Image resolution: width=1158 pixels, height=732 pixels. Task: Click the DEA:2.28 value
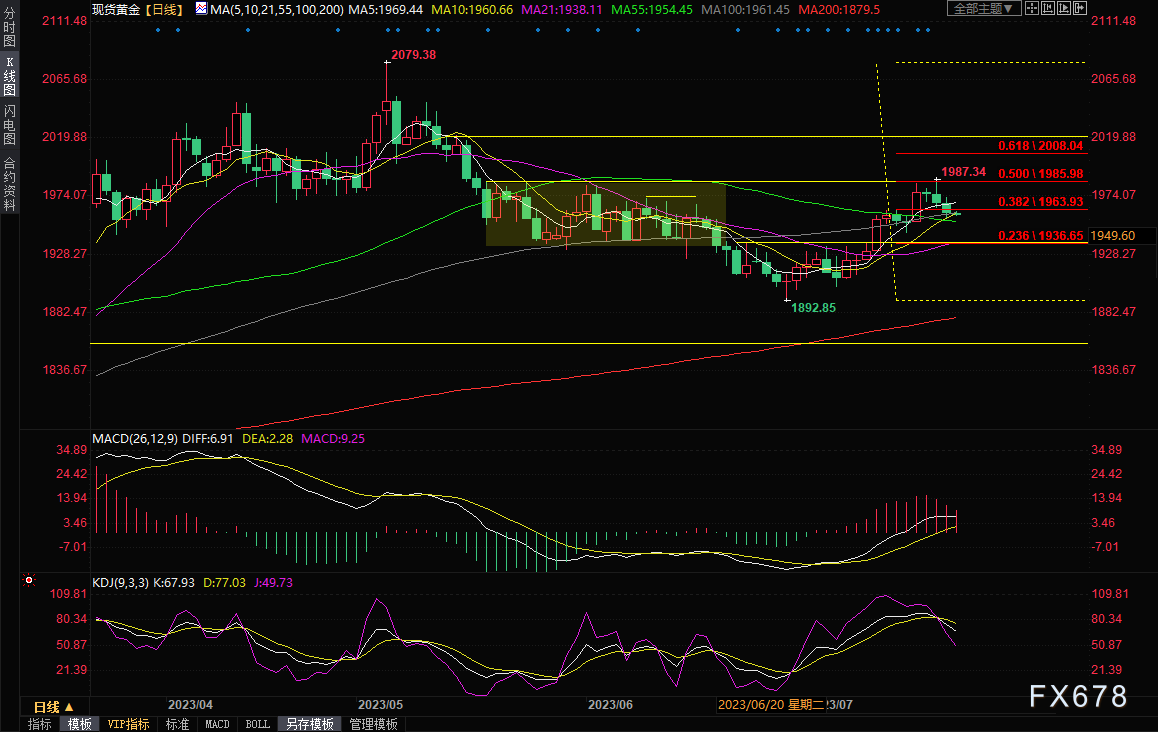click(x=267, y=439)
